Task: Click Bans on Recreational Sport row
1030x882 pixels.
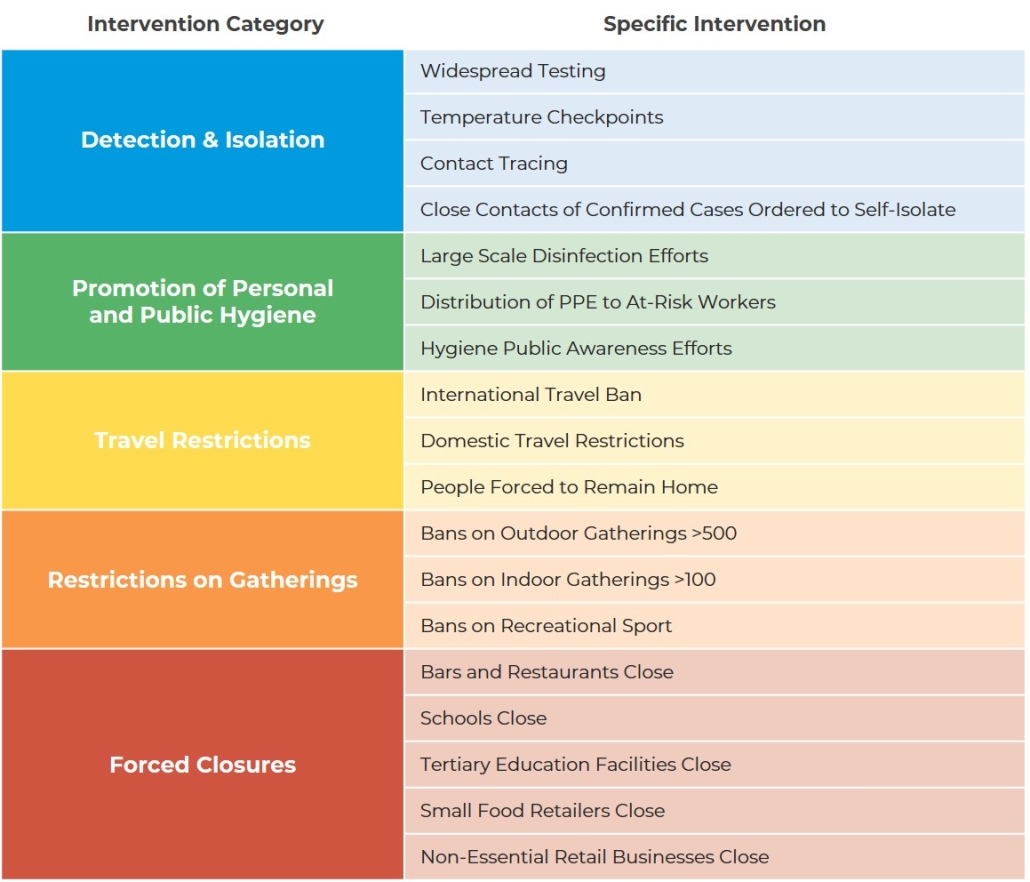Action: (714, 626)
